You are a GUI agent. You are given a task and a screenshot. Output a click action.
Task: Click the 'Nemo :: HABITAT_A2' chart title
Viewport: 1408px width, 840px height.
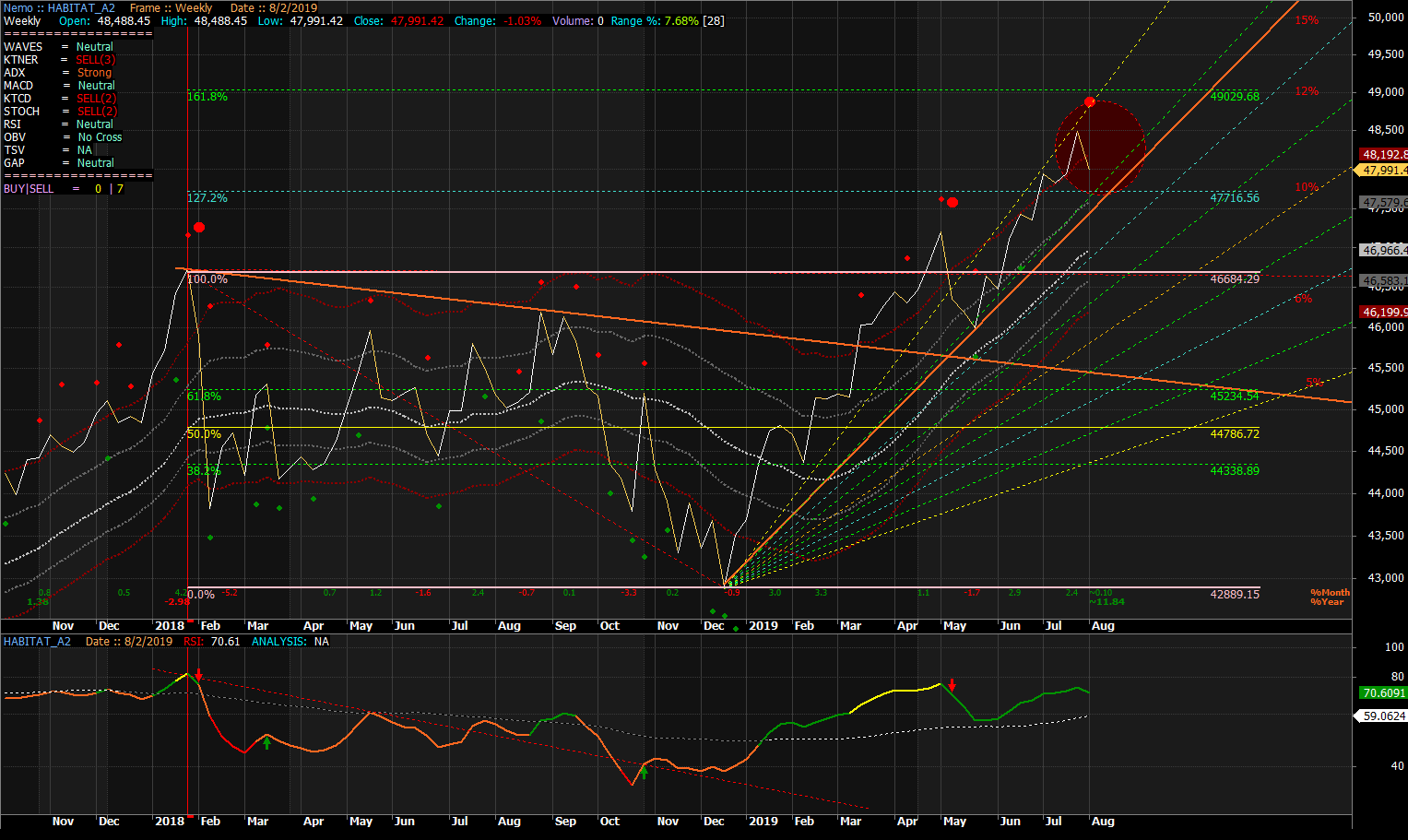(x=59, y=7)
